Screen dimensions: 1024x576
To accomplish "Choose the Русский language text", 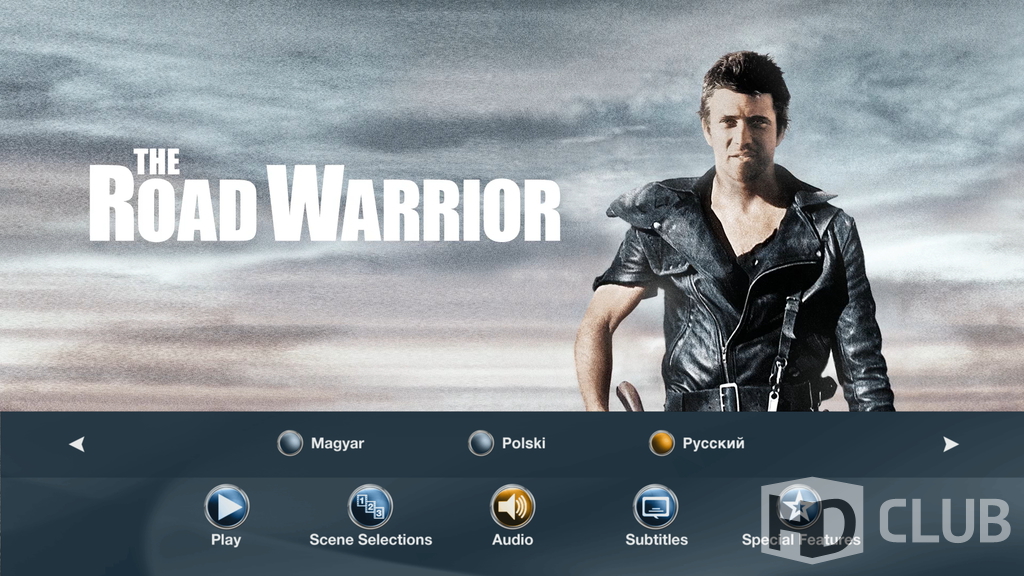I will click(x=714, y=443).
